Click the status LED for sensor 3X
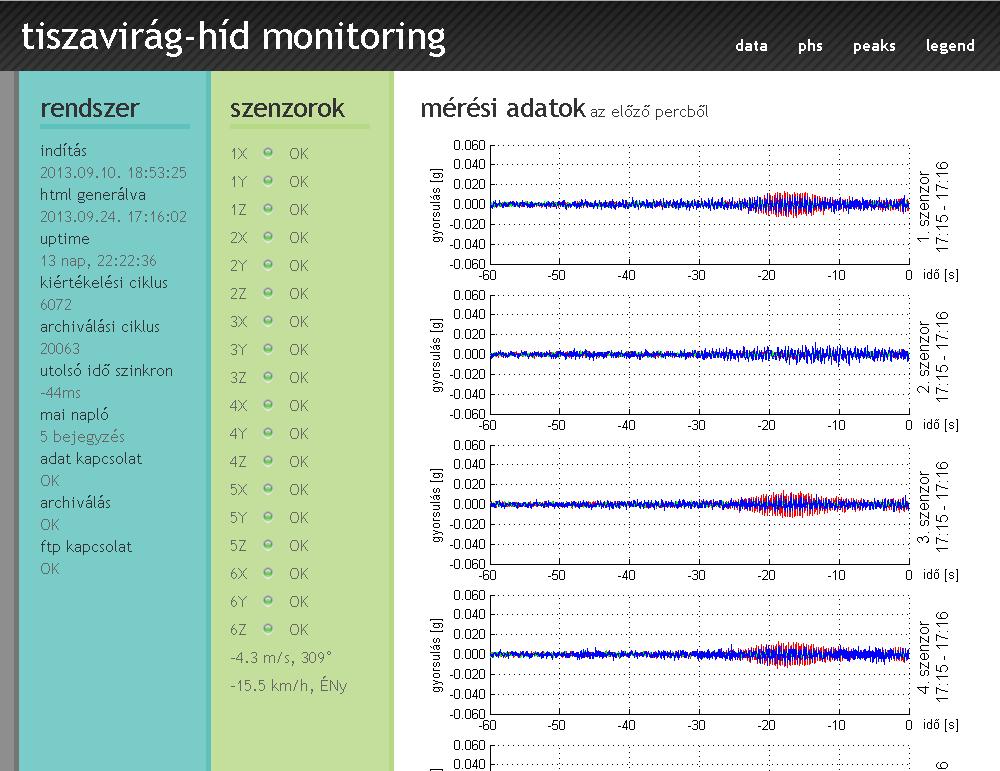The height and width of the screenshot is (771, 1000). (268, 321)
